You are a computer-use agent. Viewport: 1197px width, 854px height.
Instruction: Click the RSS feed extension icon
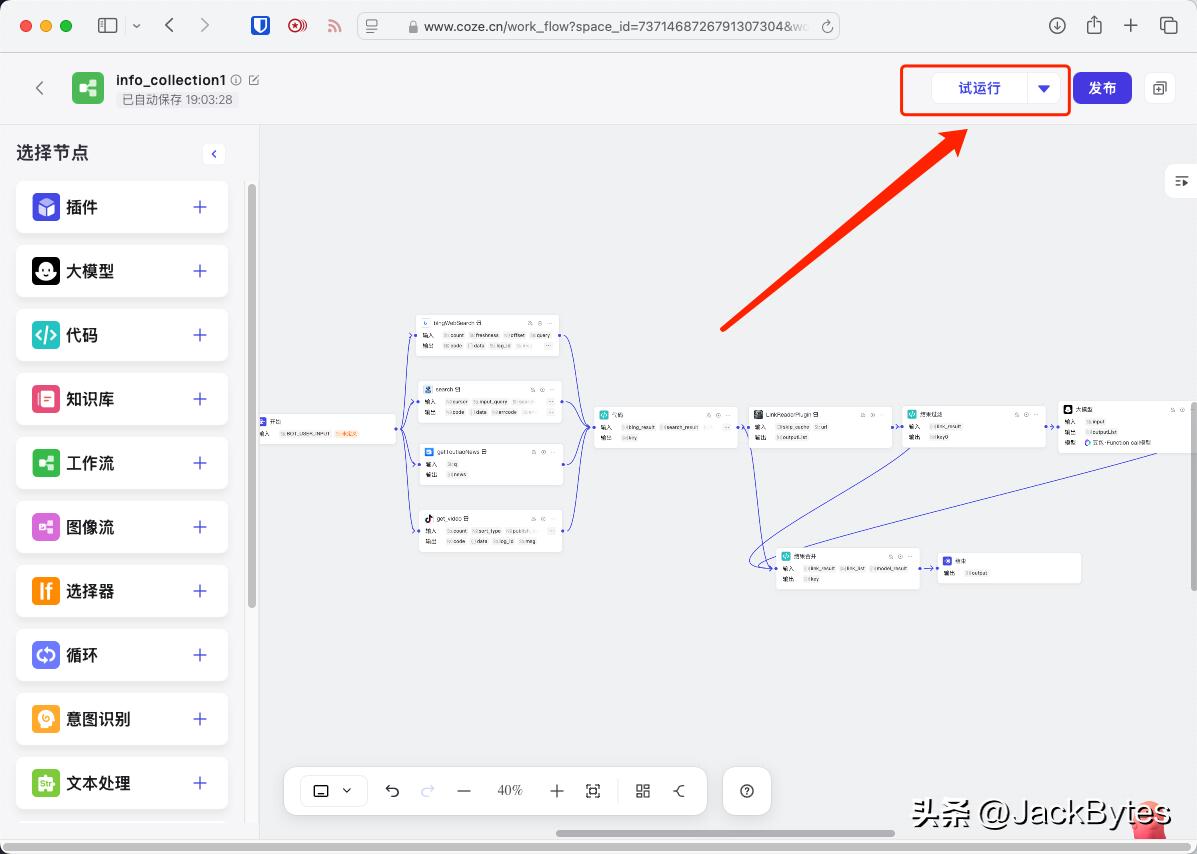[x=334, y=26]
